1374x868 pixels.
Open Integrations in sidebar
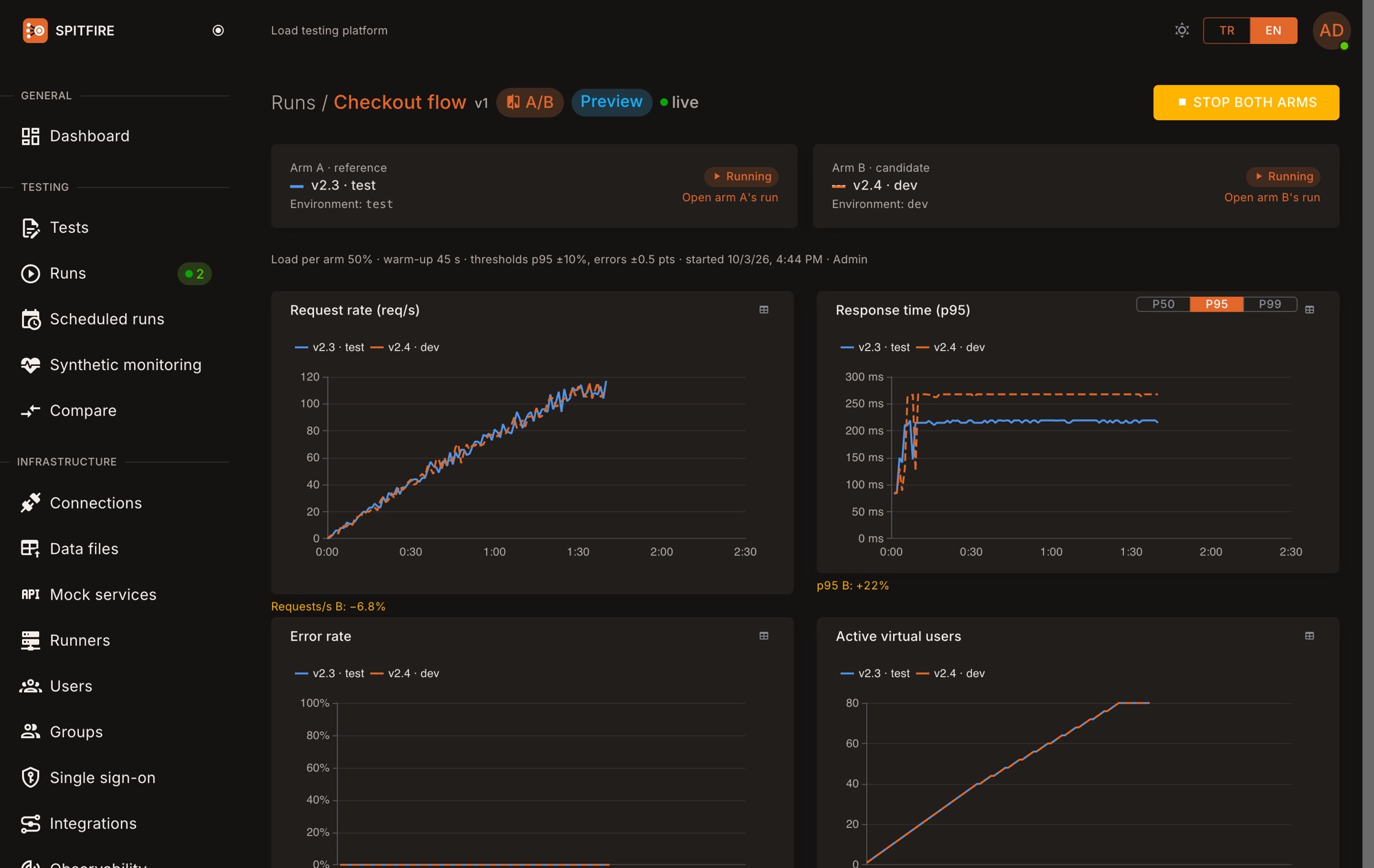tap(93, 823)
